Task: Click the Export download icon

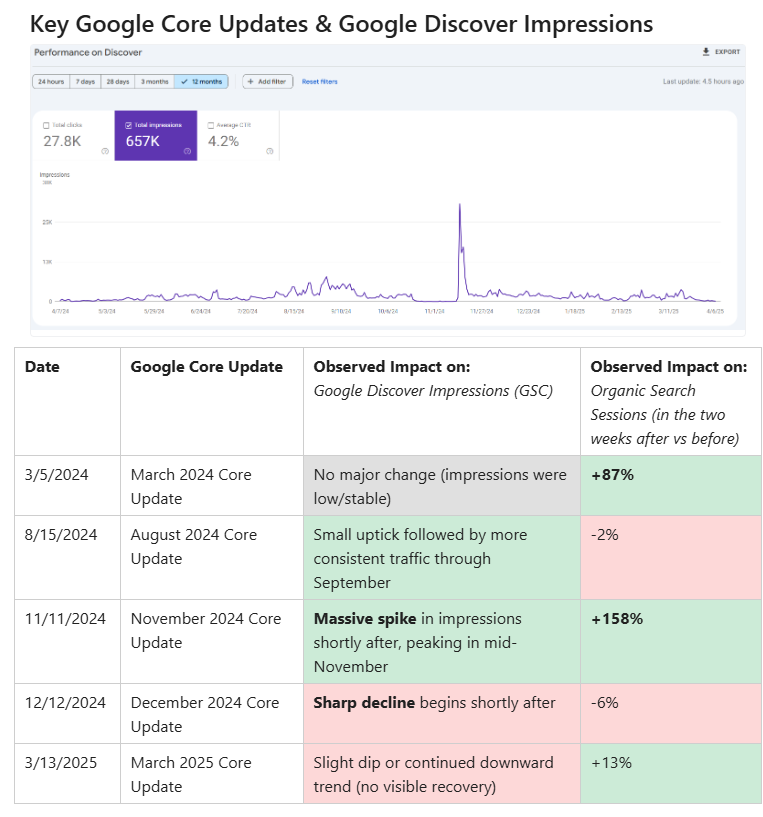Action: (706, 51)
